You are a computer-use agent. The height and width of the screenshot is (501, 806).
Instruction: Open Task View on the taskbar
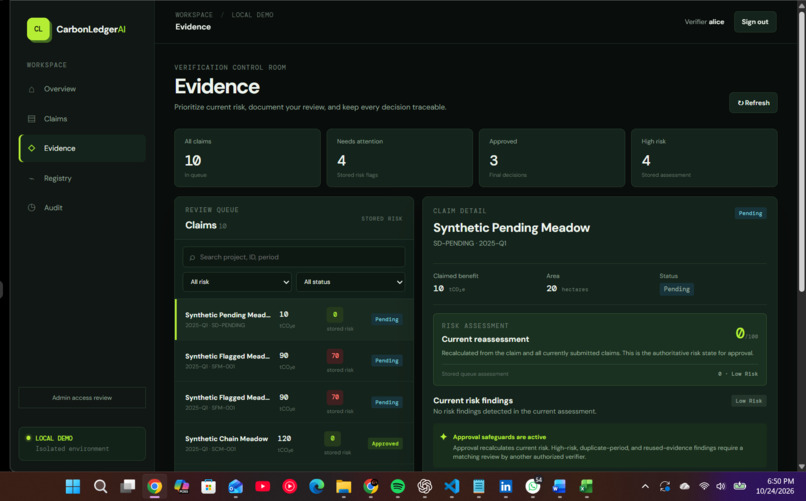coord(127,486)
